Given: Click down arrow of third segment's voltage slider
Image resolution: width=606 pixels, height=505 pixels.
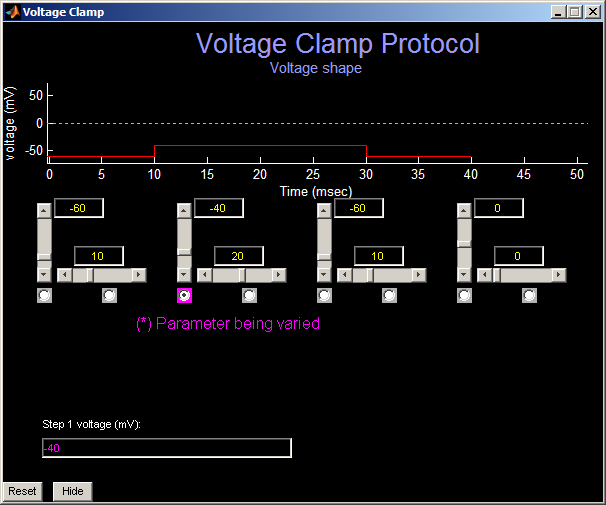Looking at the screenshot, I should [x=323, y=274].
